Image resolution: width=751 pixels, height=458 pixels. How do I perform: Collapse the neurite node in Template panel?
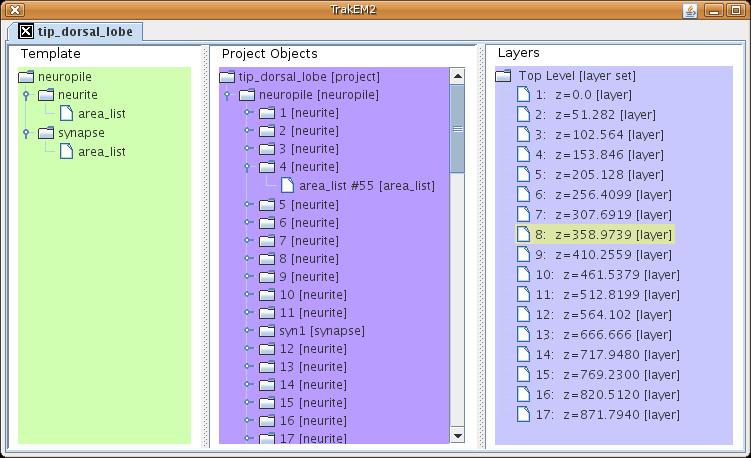tap(27, 96)
